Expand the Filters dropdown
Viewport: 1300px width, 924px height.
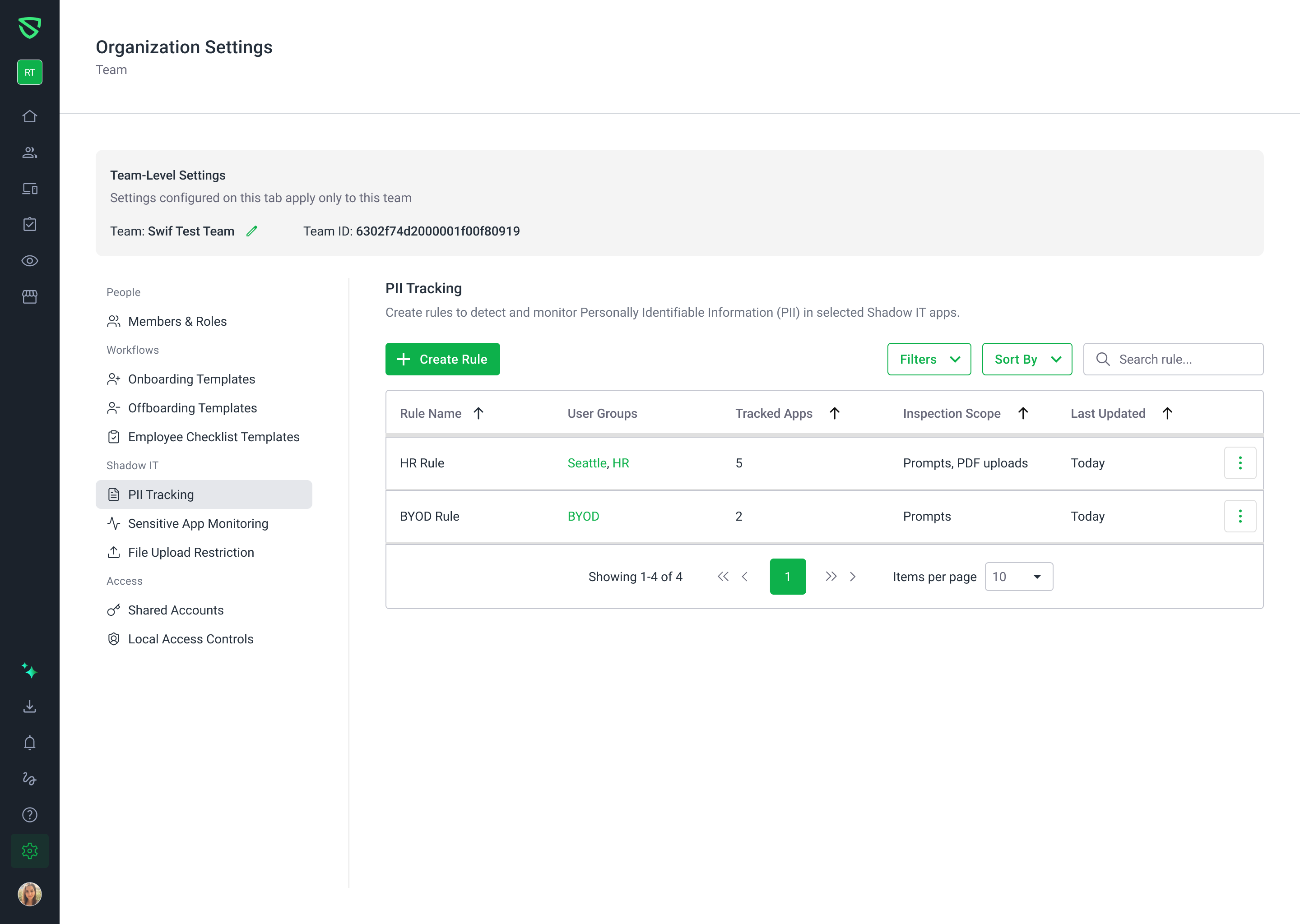[x=929, y=359]
